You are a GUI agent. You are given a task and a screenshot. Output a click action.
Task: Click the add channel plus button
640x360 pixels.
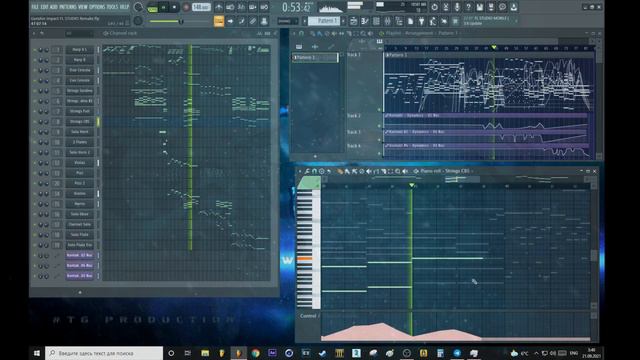[80, 292]
